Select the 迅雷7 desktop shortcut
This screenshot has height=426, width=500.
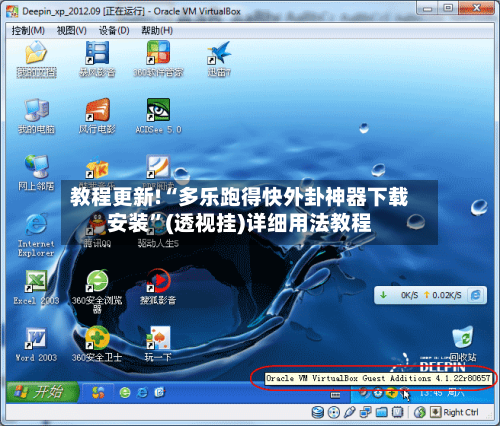tap(219, 59)
